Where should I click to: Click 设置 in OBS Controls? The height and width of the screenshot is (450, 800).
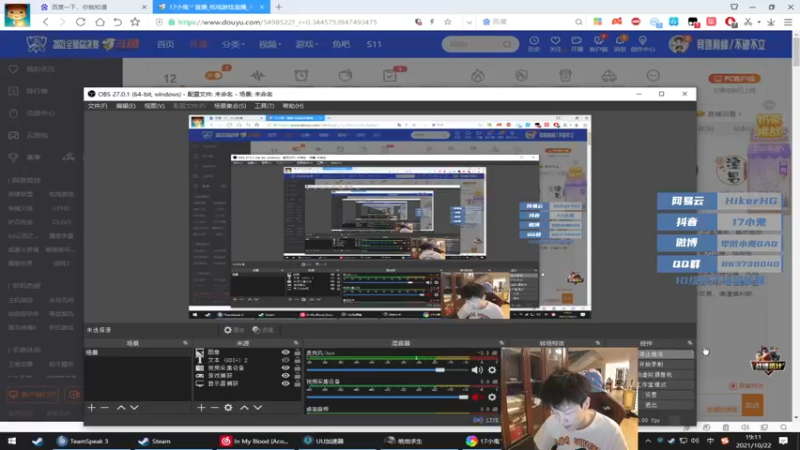point(666,395)
